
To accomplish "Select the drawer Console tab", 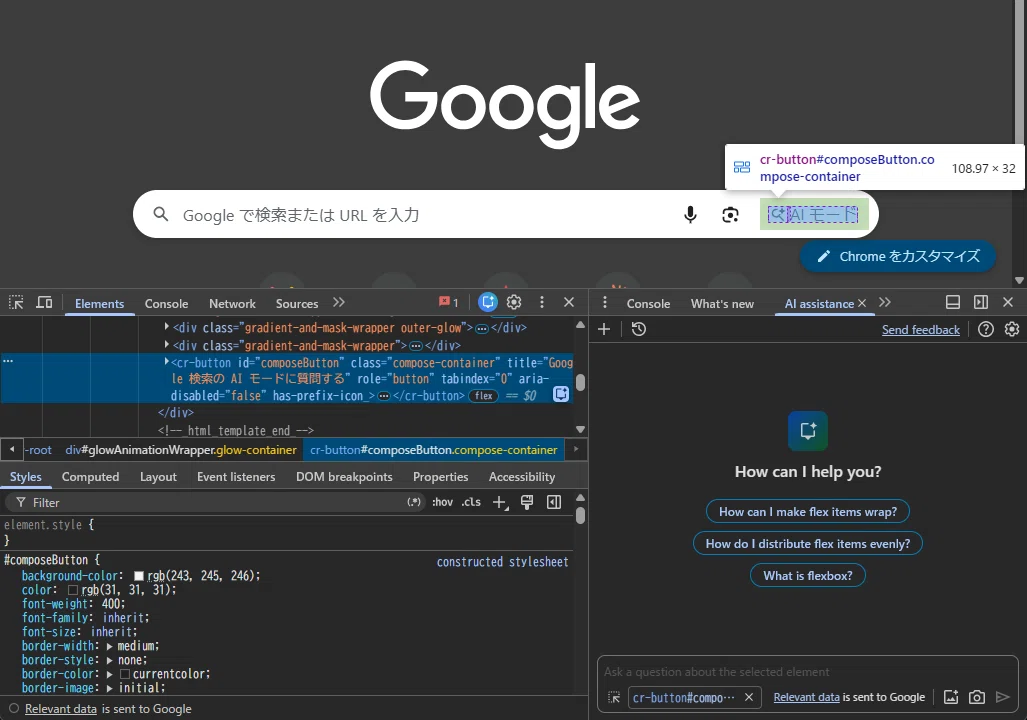I will 648,303.
